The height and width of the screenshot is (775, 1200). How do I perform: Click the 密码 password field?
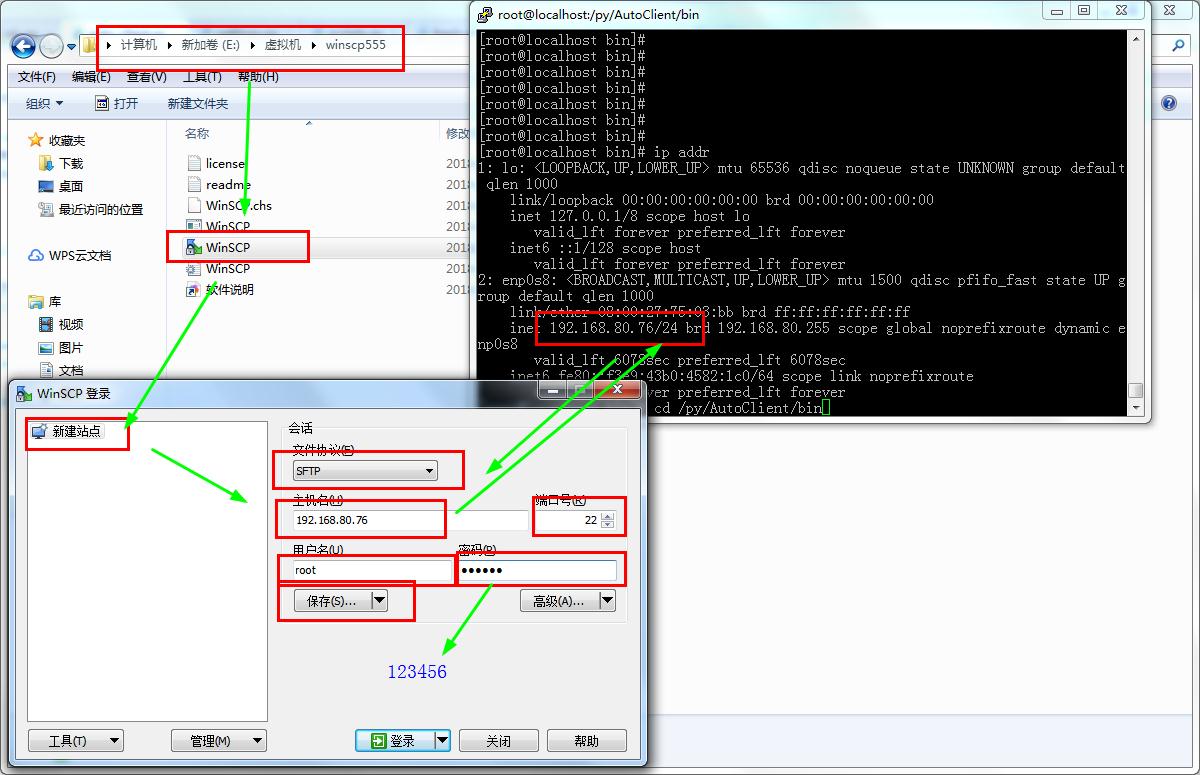538,570
